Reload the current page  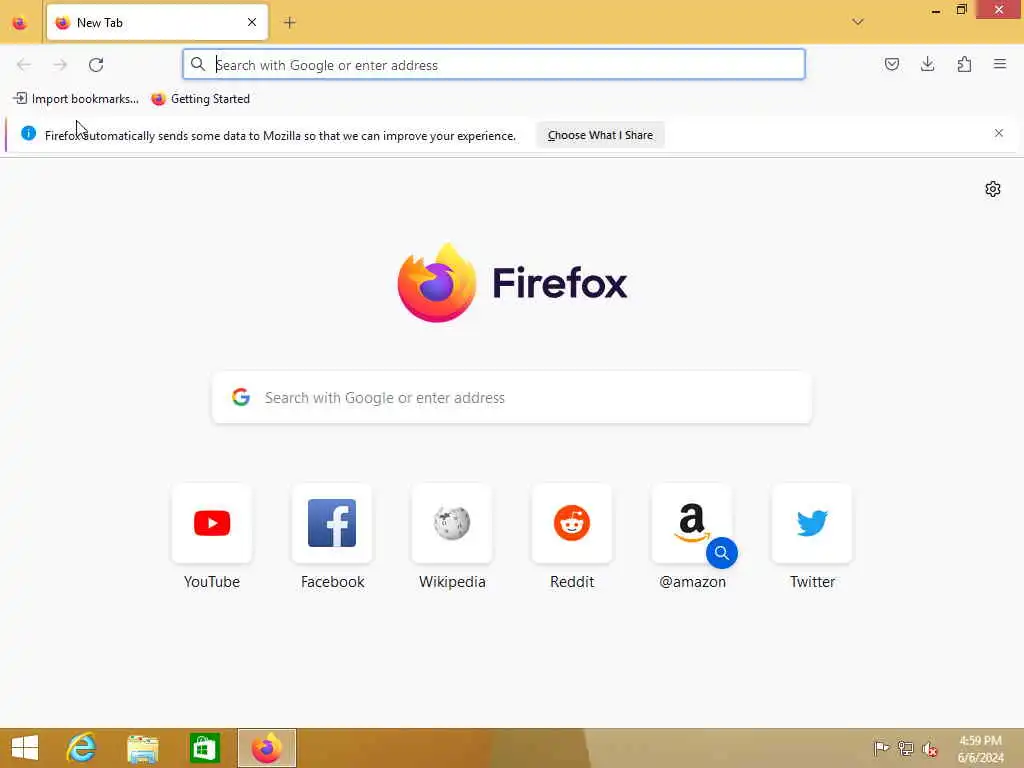pyautogui.click(x=96, y=65)
